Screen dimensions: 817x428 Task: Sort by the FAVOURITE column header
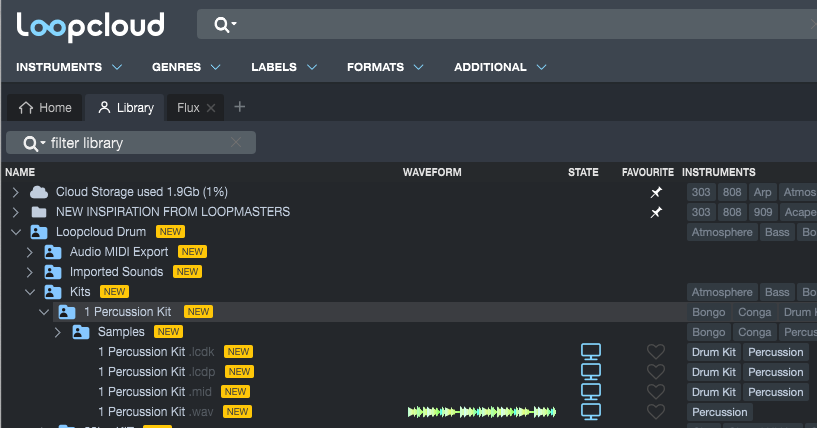[x=648, y=172]
